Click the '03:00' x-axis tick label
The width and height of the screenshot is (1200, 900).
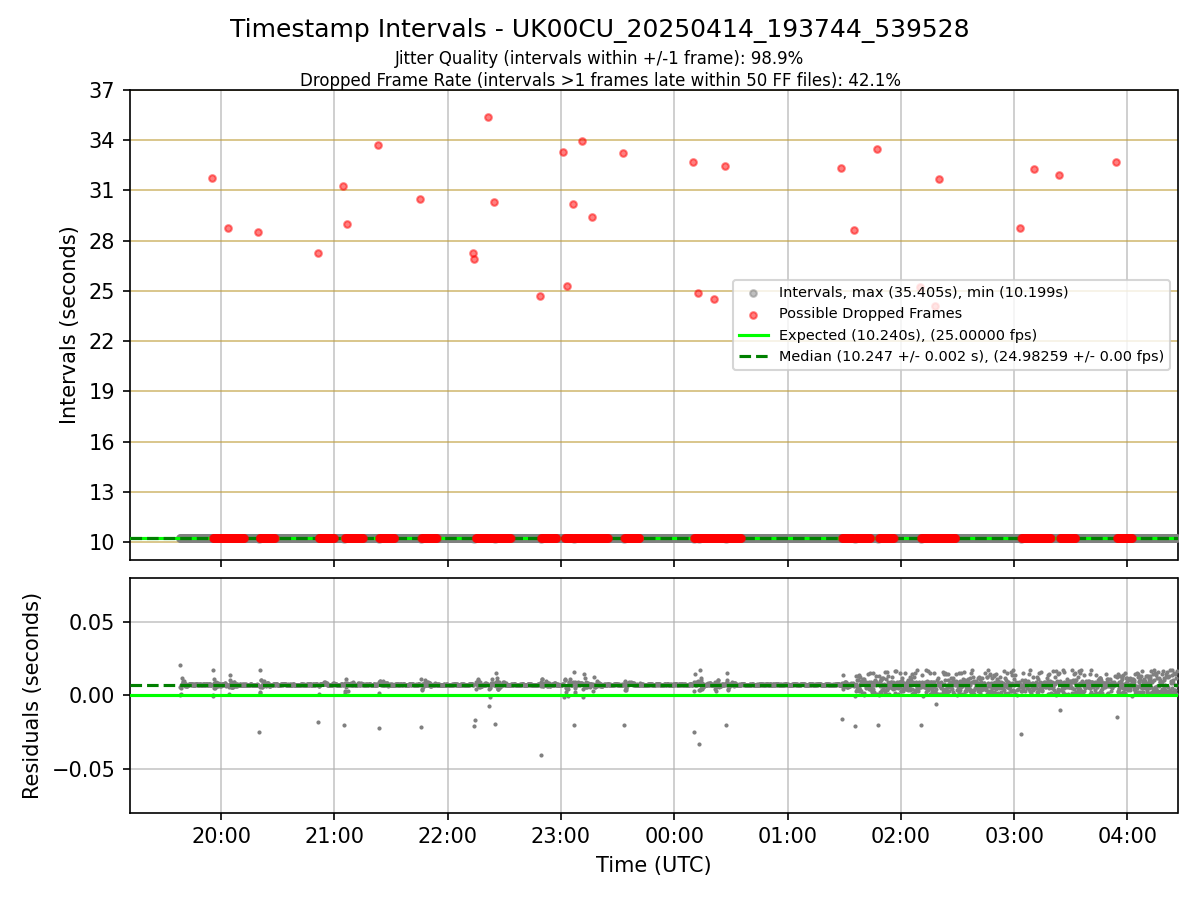click(1014, 836)
